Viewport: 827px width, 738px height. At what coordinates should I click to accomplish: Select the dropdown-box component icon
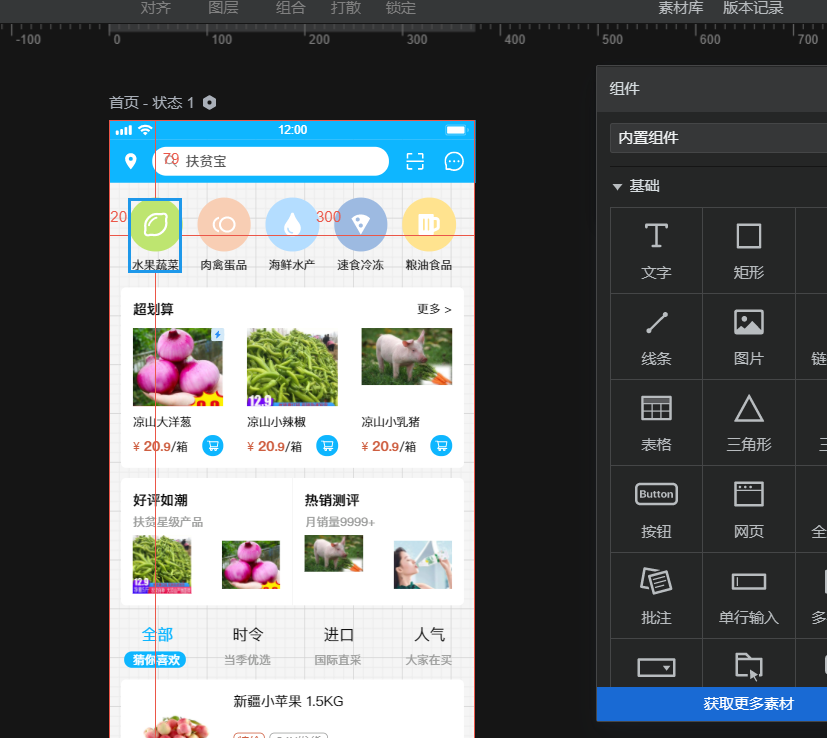coord(656,667)
